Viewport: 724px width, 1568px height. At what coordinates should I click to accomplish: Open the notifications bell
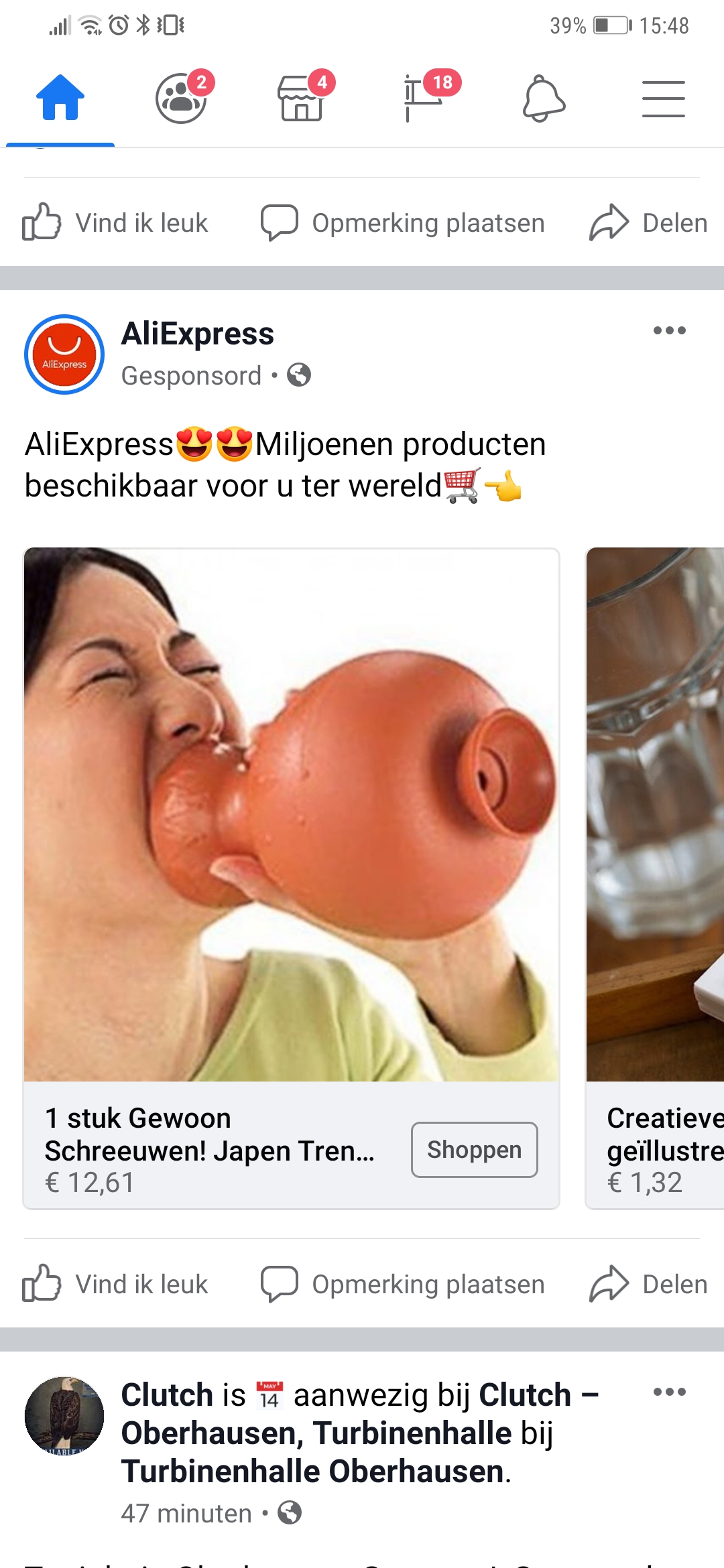(544, 99)
